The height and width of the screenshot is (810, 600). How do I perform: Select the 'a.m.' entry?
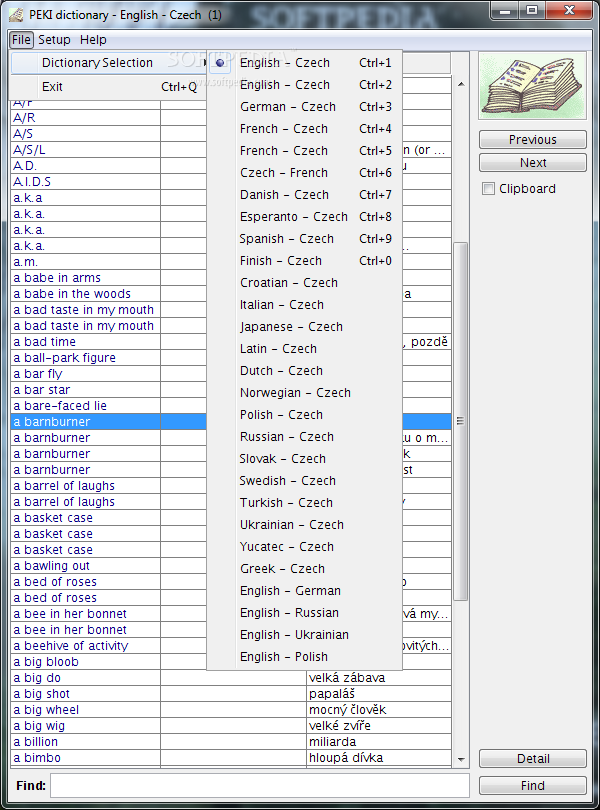(86, 262)
